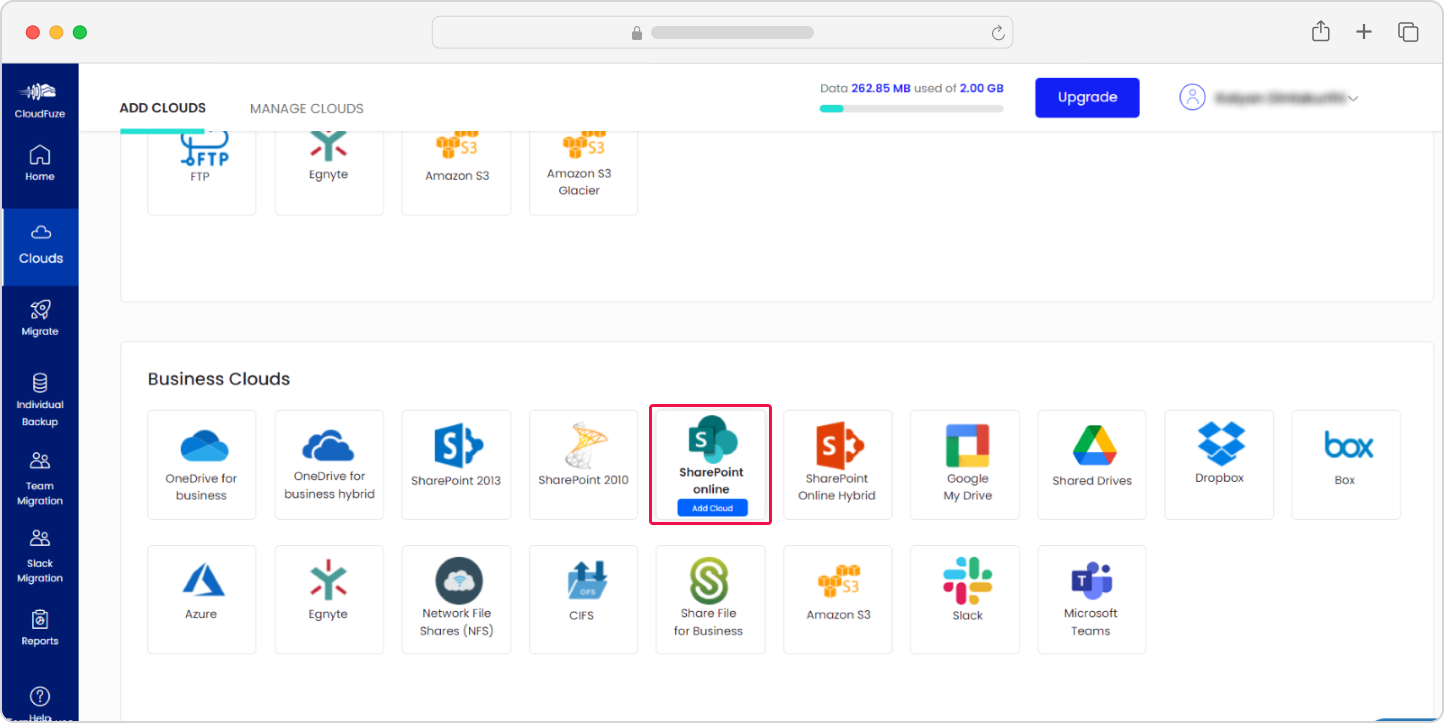Image resolution: width=1444 pixels, height=723 pixels.
Task: Choose the OneDrive for business cloud
Action: point(201,465)
